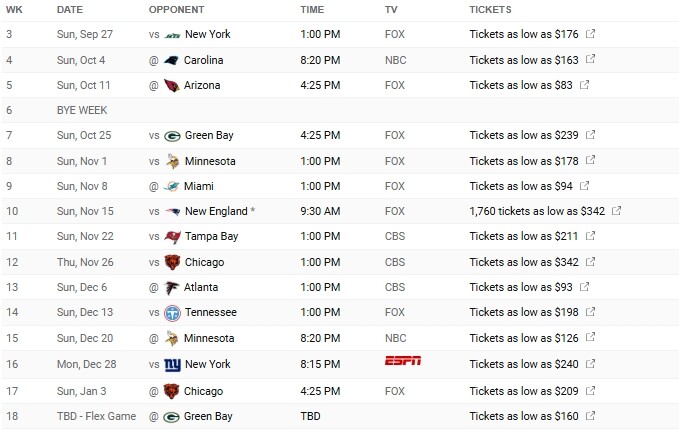The width and height of the screenshot is (679, 435).
Task: Click the Tampa Bay Buccaneers logo
Action: tap(172, 237)
